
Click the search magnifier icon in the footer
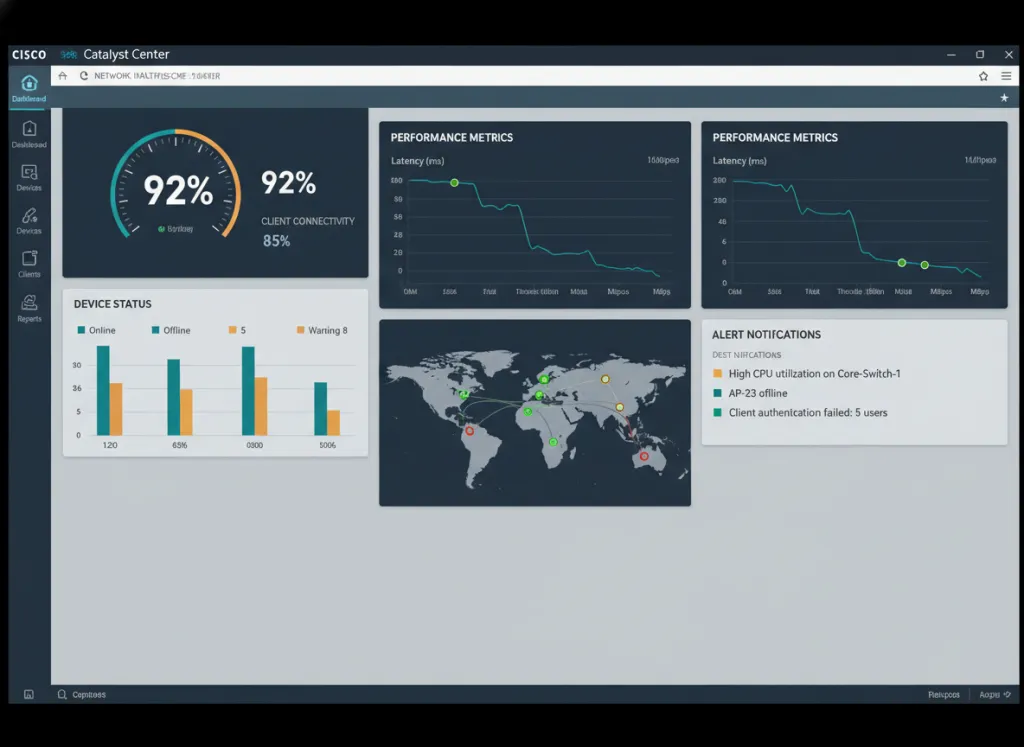pyautogui.click(x=62, y=694)
